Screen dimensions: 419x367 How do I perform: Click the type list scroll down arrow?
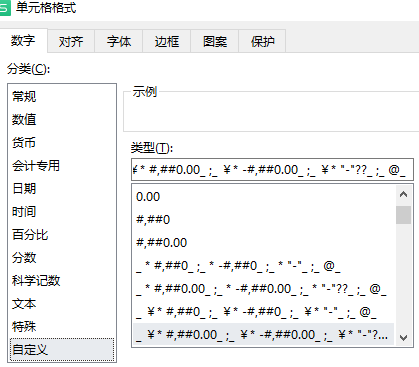click(403, 338)
